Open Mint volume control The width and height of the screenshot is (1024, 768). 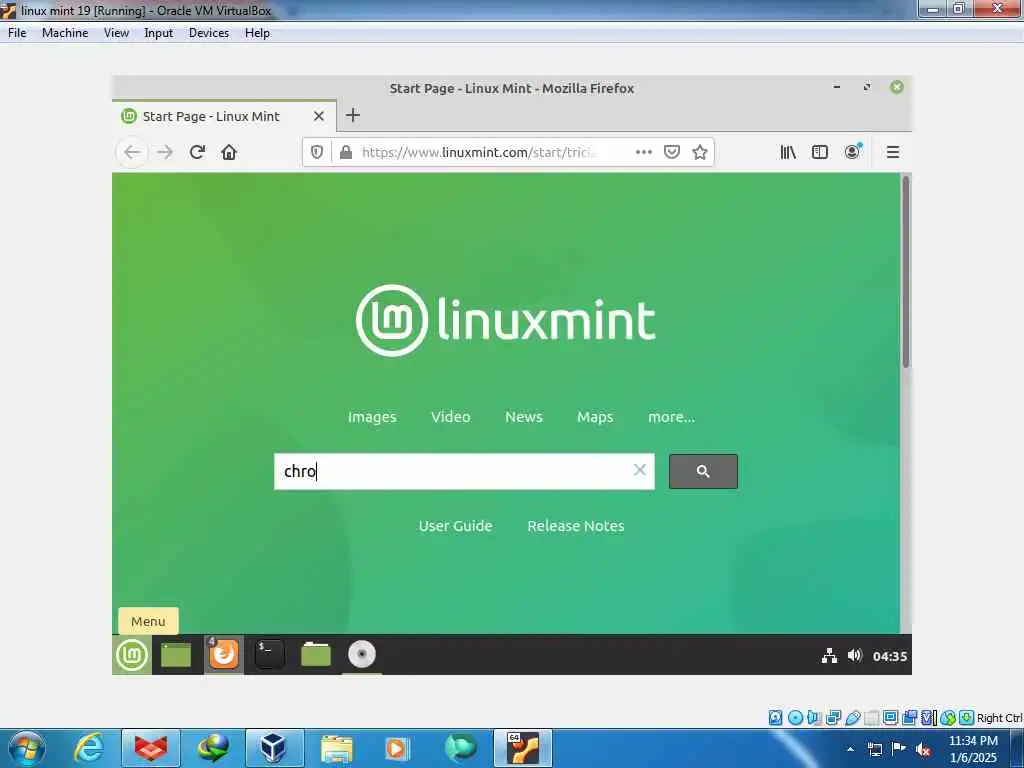click(855, 655)
